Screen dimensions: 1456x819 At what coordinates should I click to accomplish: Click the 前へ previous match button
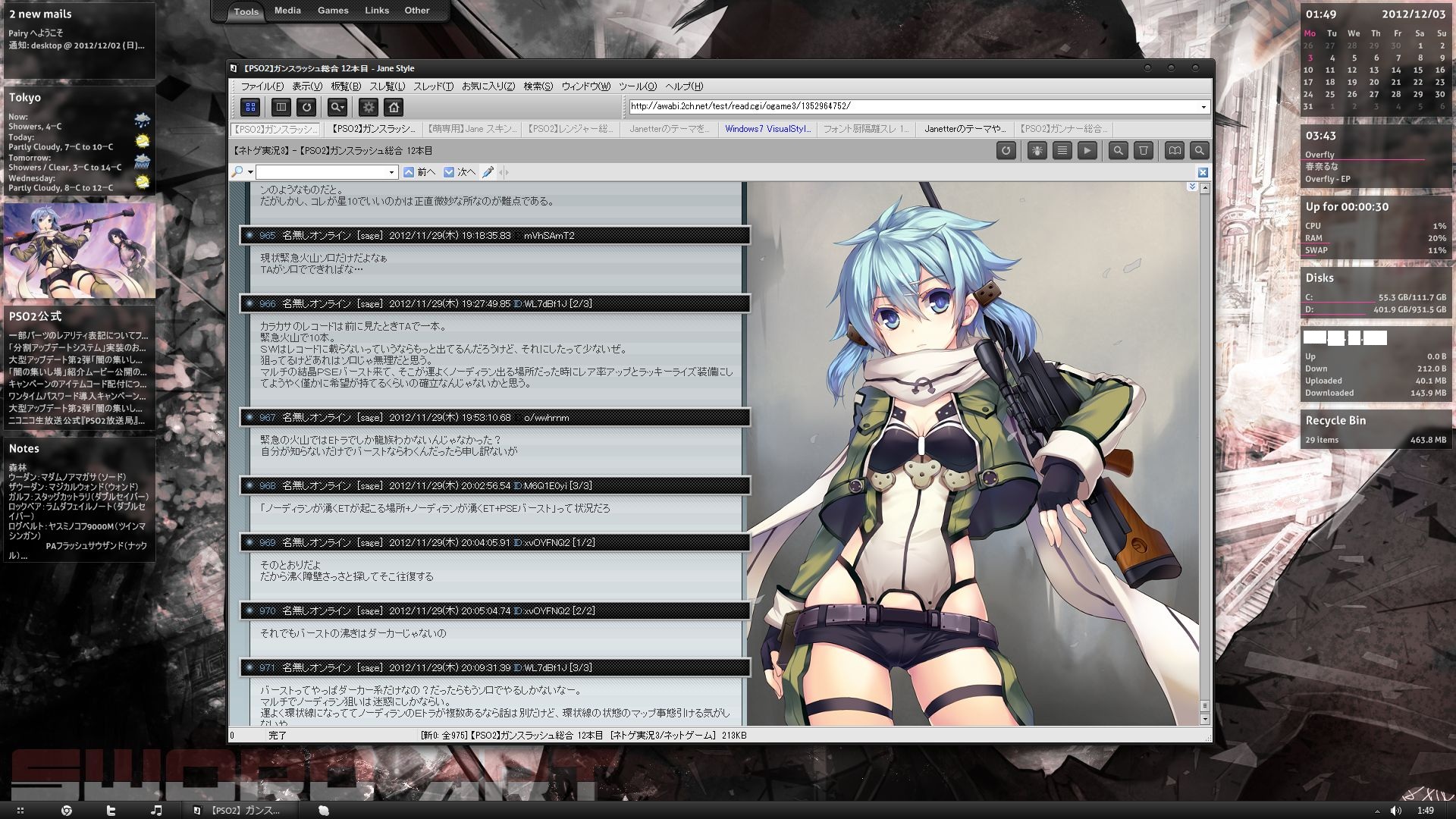point(419,172)
